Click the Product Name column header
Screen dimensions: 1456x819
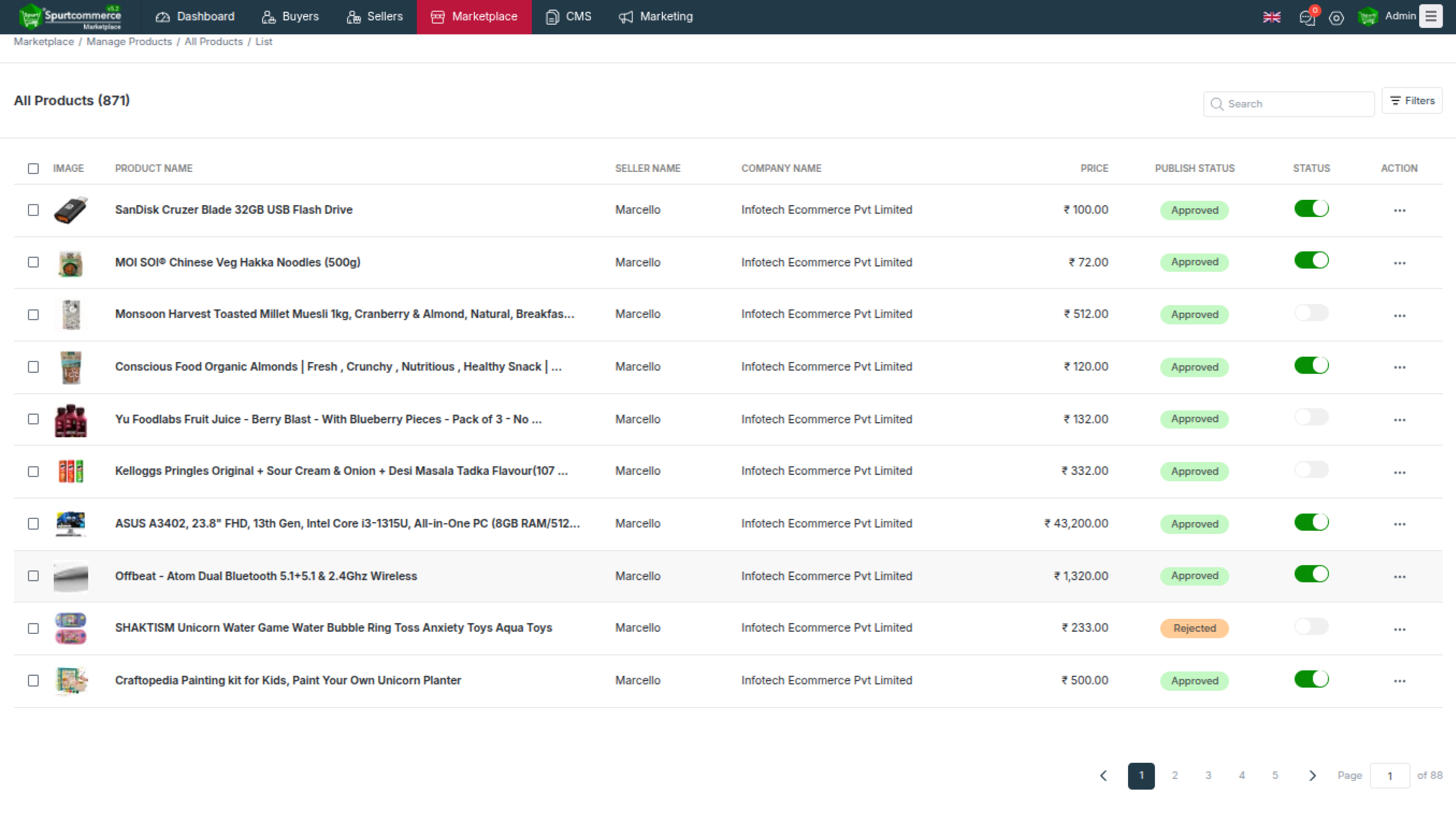pyautogui.click(x=154, y=168)
